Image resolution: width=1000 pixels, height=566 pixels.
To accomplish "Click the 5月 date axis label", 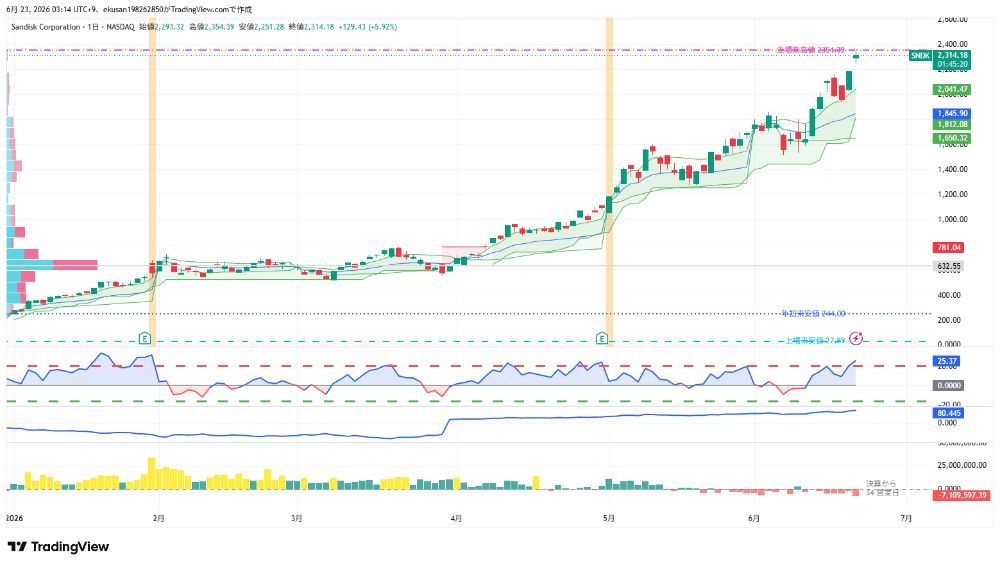I will pyautogui.click(x=609, y=518).
